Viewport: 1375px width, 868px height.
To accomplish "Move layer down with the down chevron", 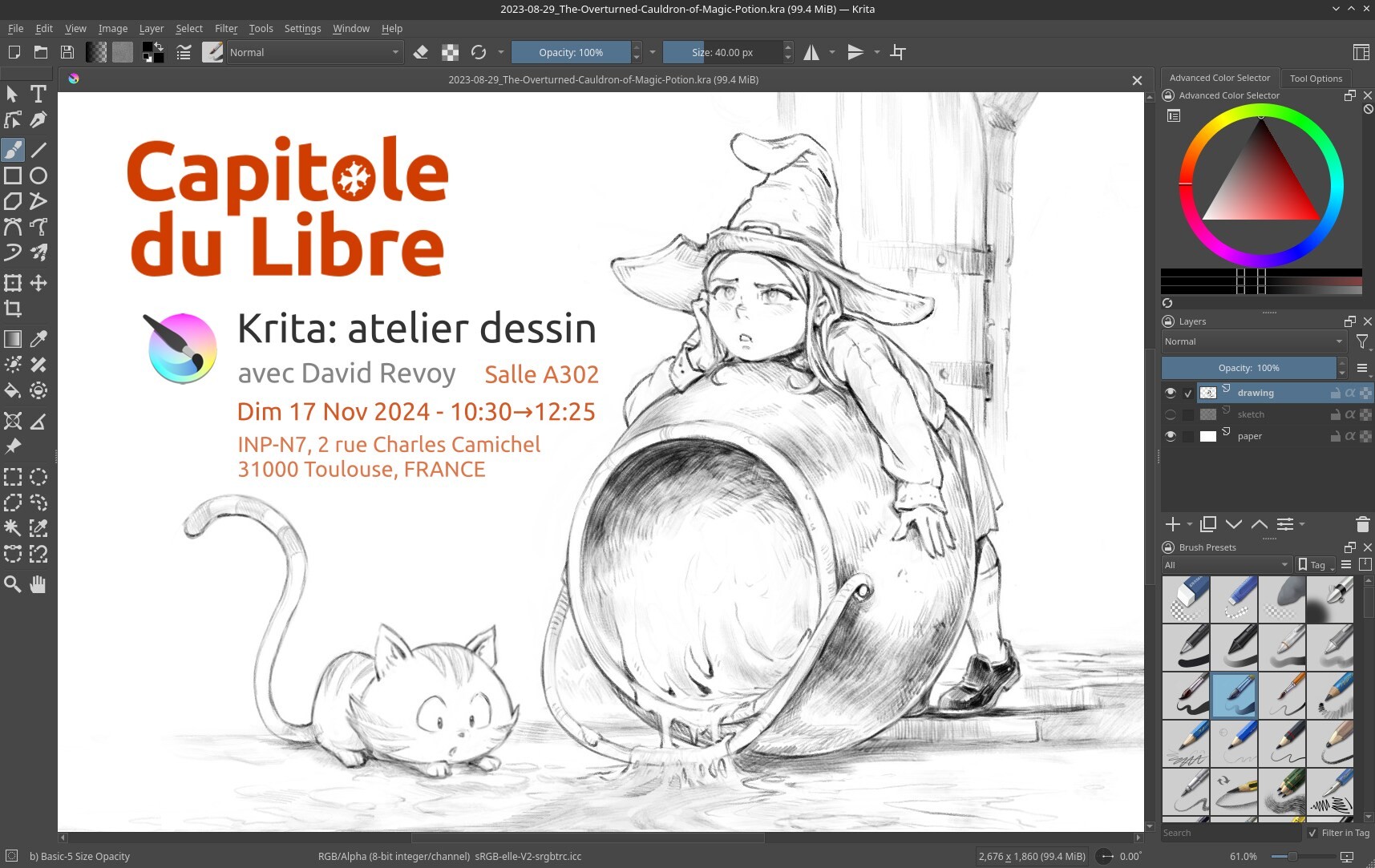I will click(x=1234, y=524).
